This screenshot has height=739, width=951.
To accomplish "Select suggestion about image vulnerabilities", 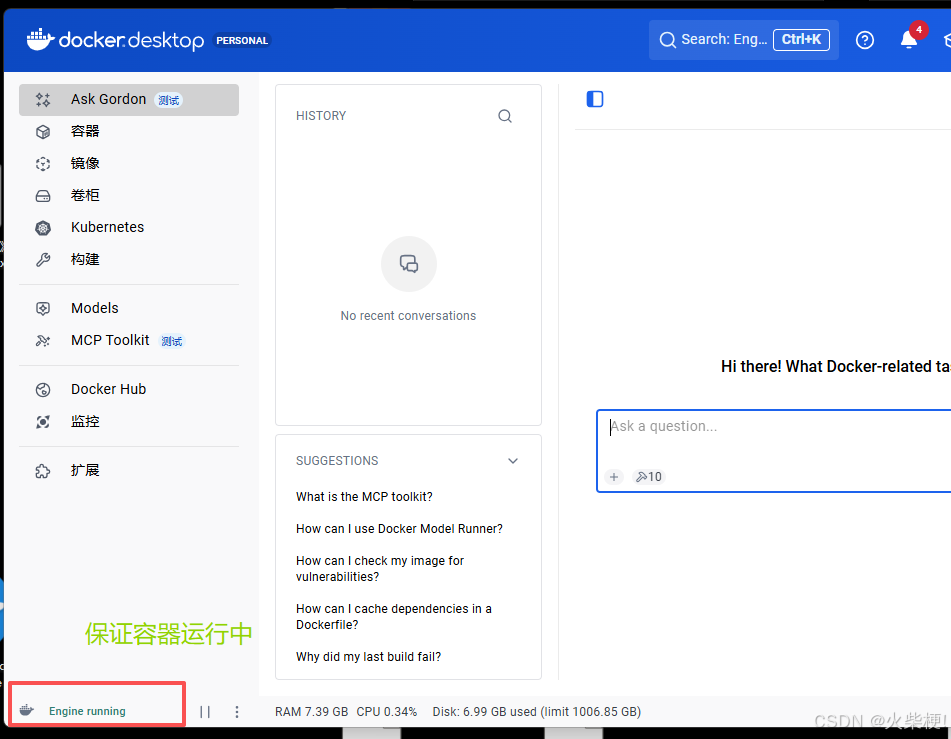I will (380, 569).
